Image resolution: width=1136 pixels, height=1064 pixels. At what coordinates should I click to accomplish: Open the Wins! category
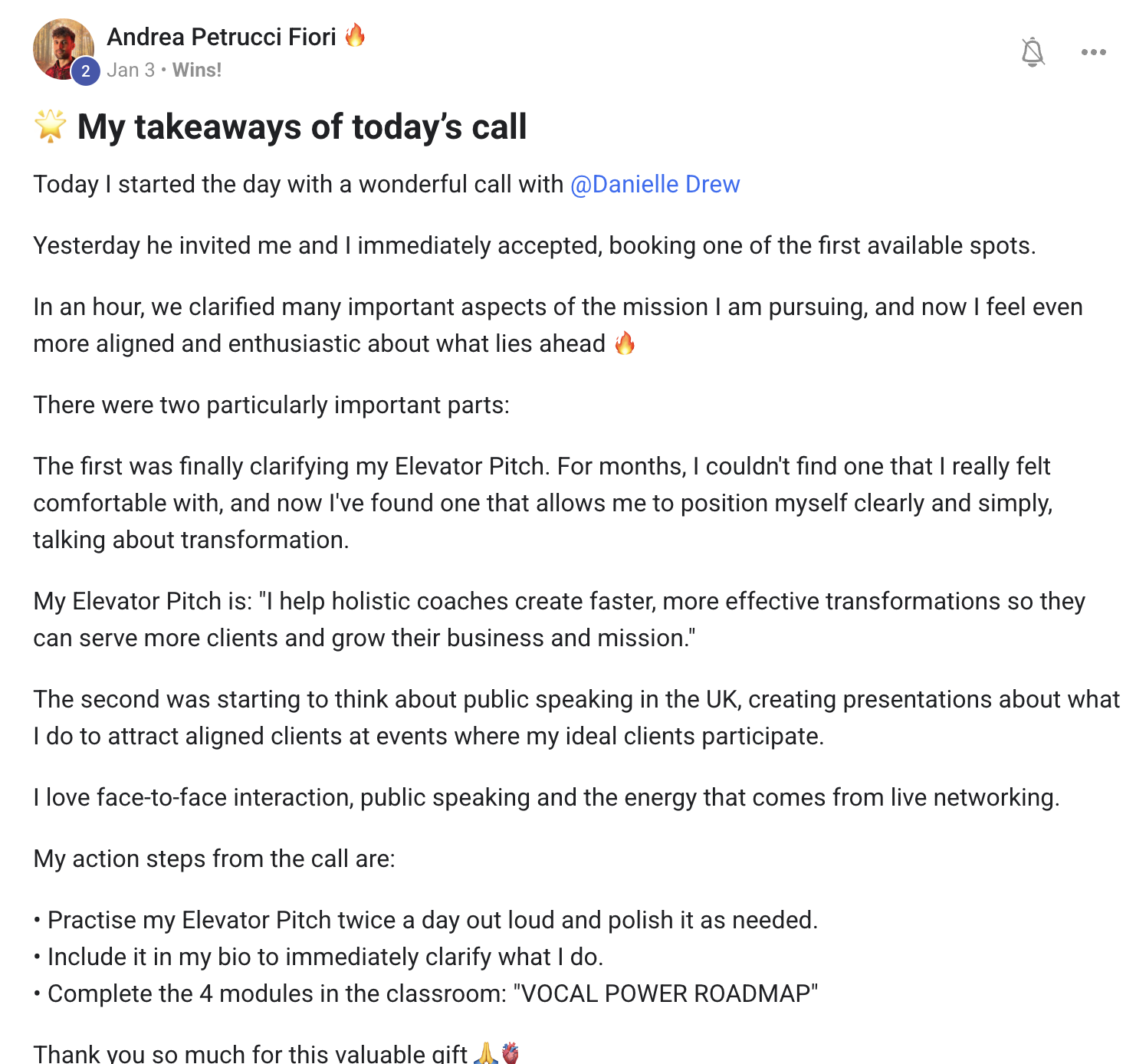(x=197, y=70)
